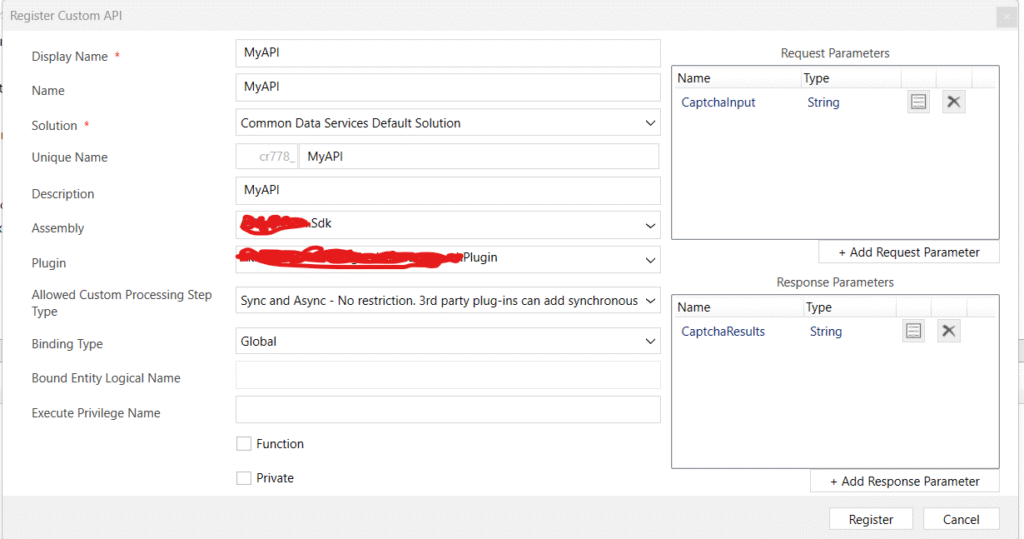
Task: Tick the Private checkbox
Action: coord(244,478)
